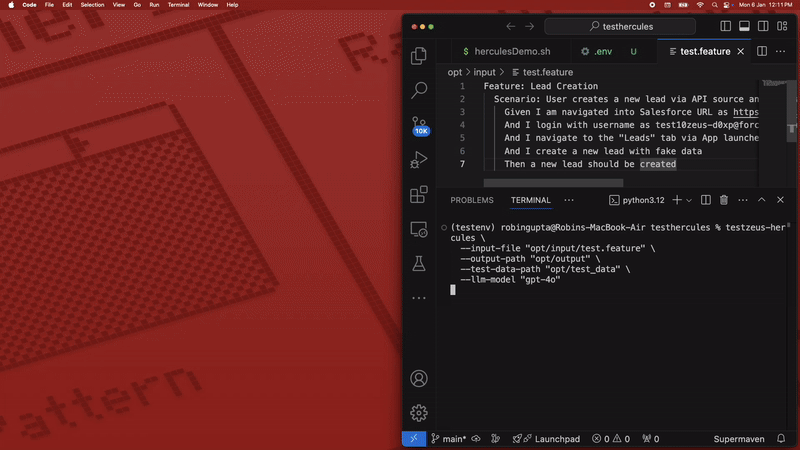
Task: Switch to the herculesDemo.sh editor tab
Action: click(x=510, y=51)
